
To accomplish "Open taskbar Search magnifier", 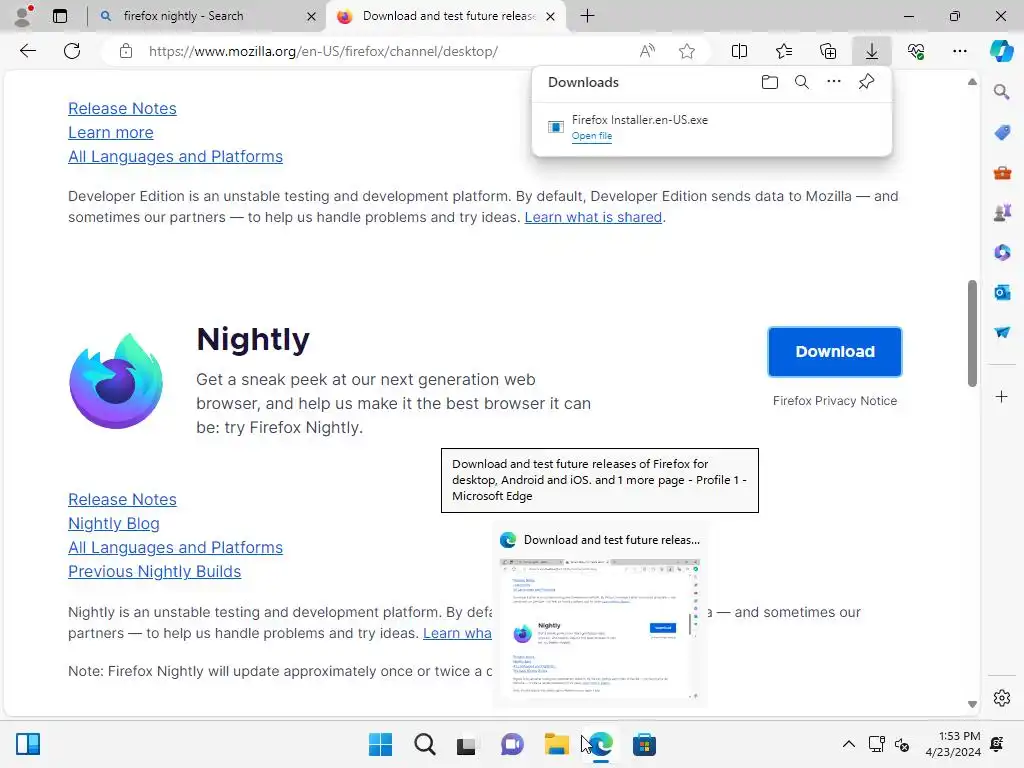I will (424, 744).
